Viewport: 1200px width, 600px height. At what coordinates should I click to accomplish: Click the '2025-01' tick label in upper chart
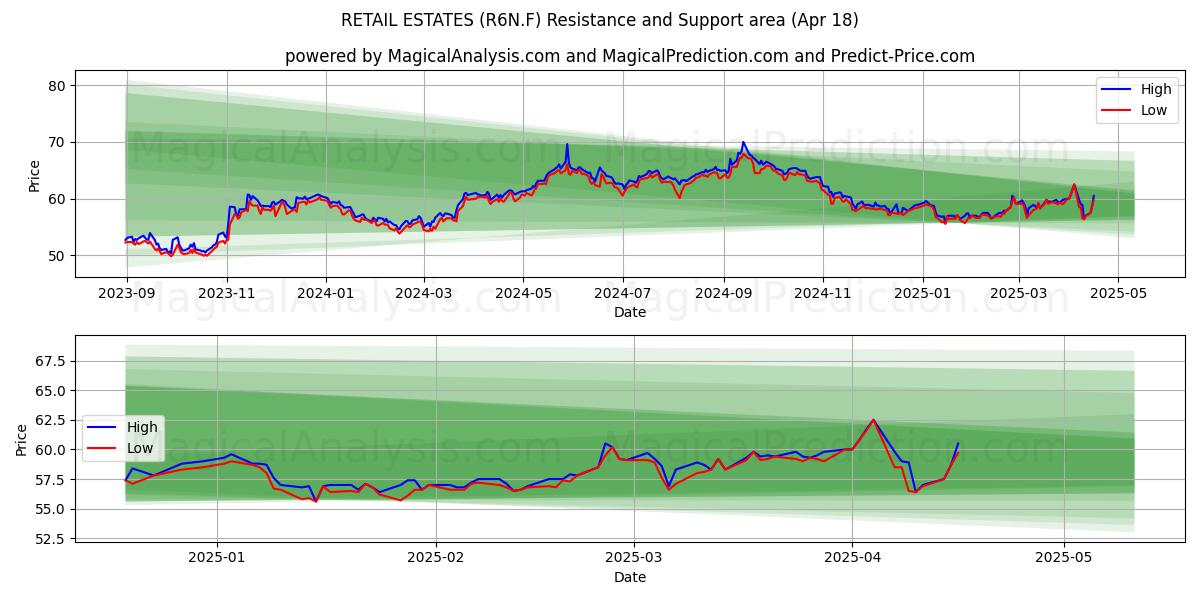922,294
